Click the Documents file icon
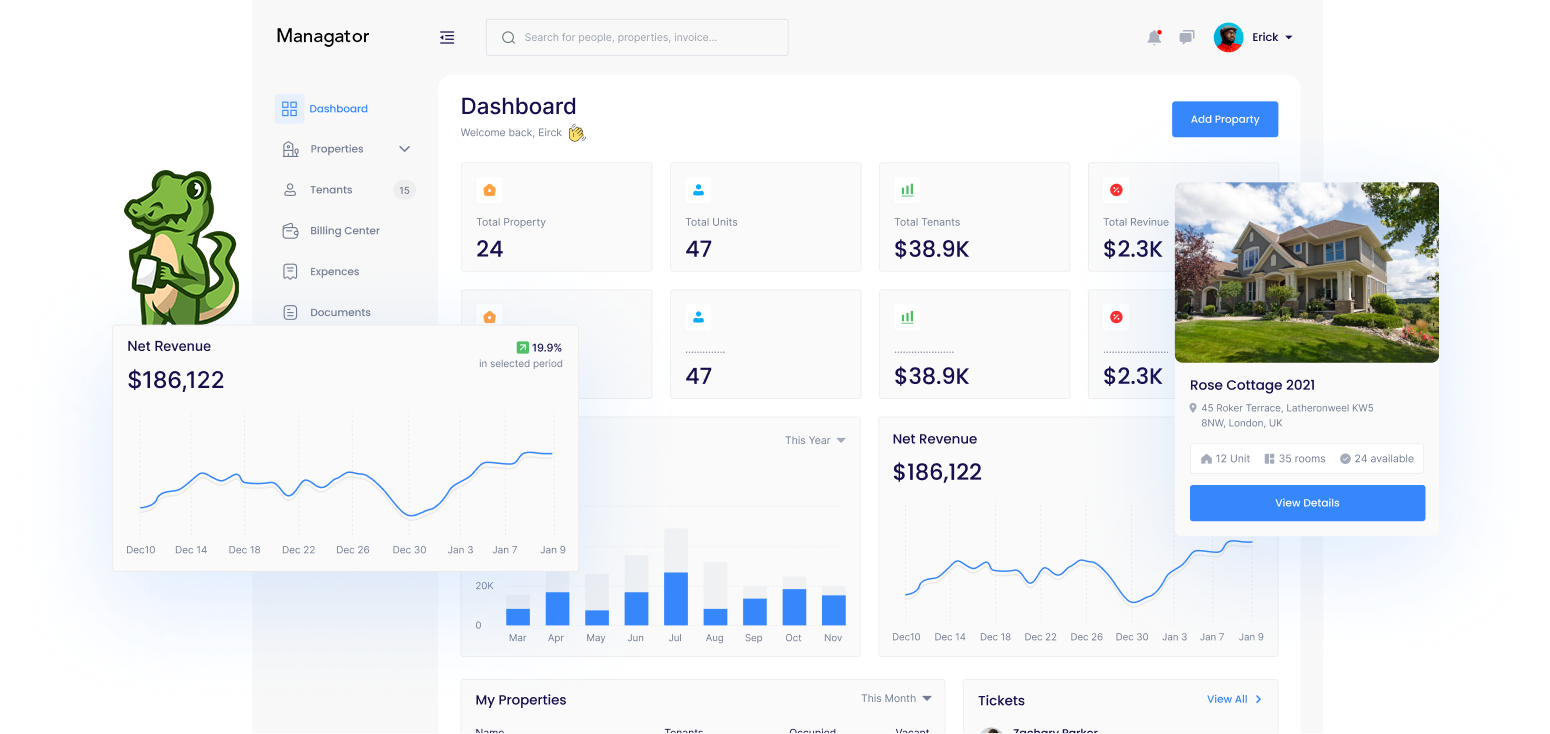This screenshot has width=1550, height=734. [x=290, y=313]
